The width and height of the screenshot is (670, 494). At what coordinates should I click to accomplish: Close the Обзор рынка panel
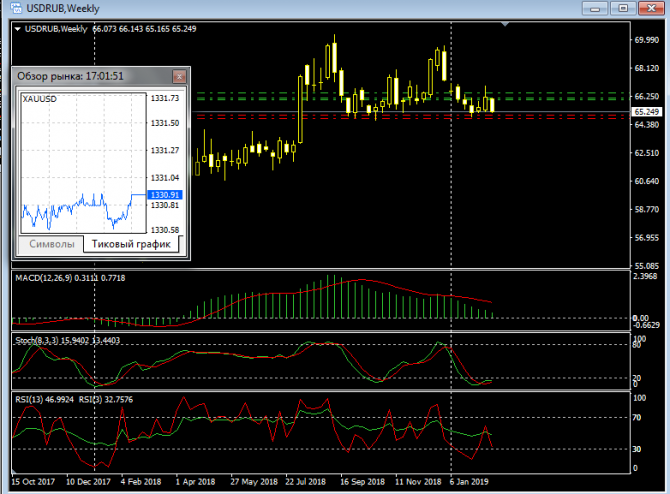[179, 76]
